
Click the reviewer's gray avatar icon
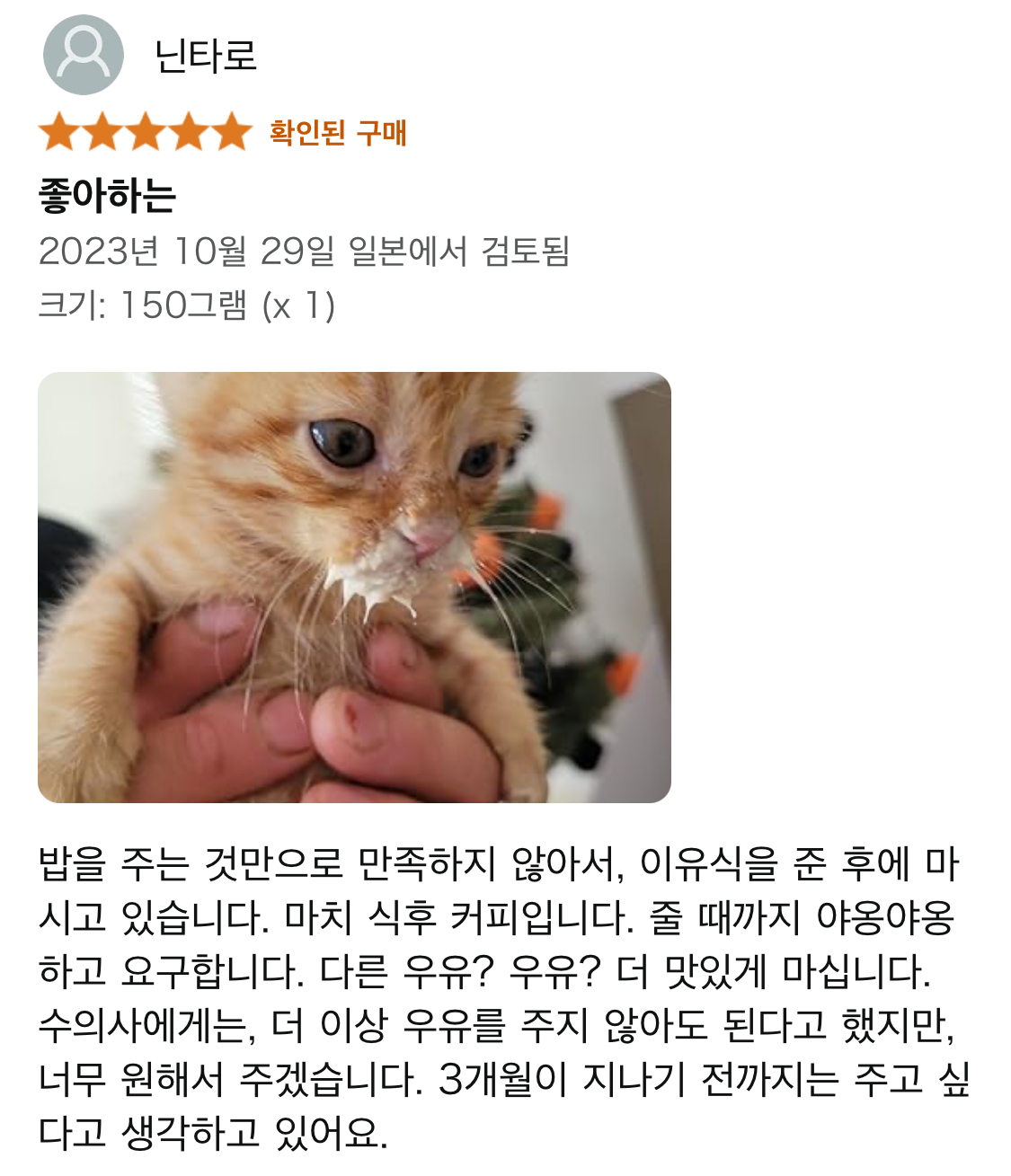point(84,55)
